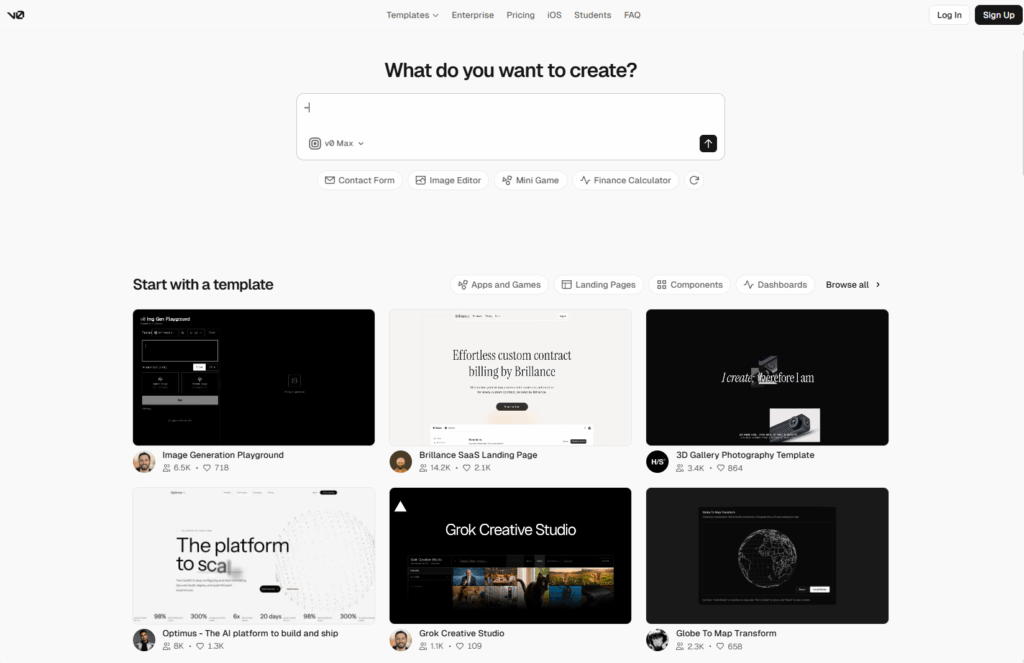Refresh suggestions with the circular arrow icon

(694, 180)
